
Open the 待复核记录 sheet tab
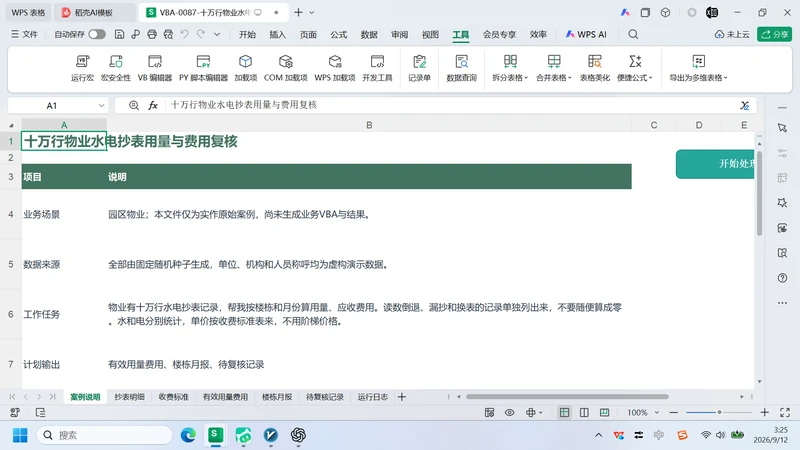pyautogui.click(x=325, y=396)
